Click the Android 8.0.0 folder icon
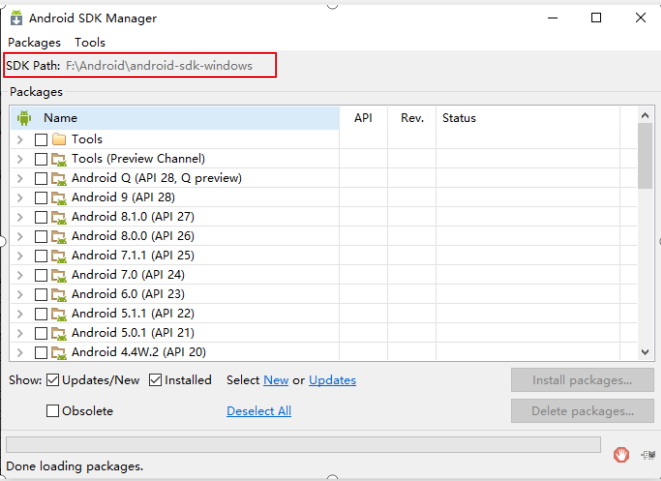 pyautogui.click(x=59, y=236)
